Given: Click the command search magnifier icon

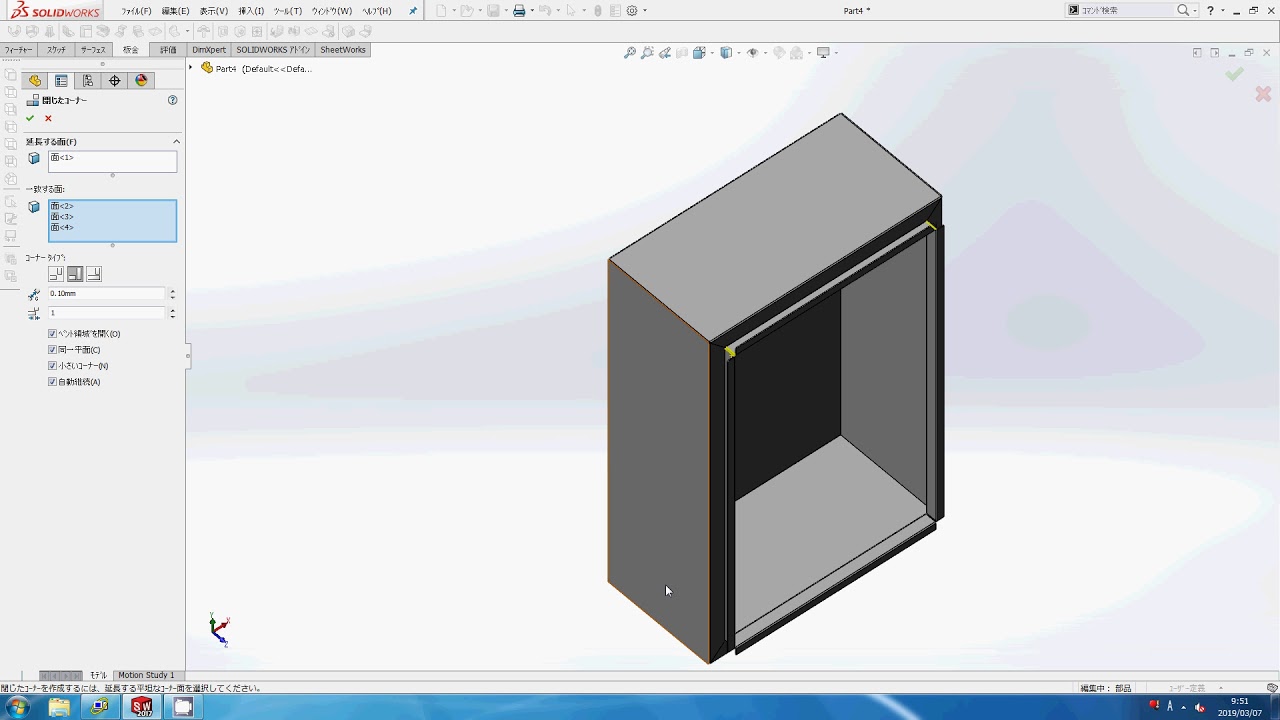Looking at the screenshot, I should 1184,10.
